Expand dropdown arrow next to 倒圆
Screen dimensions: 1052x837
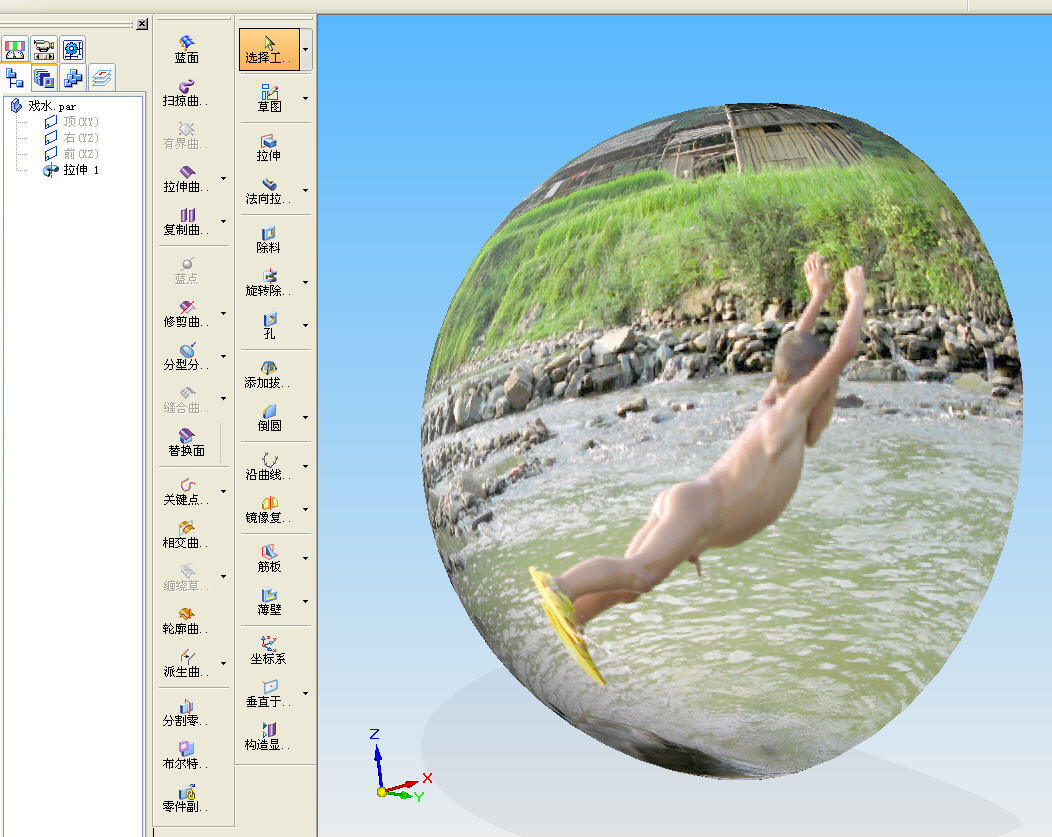(x=305, y=417)
